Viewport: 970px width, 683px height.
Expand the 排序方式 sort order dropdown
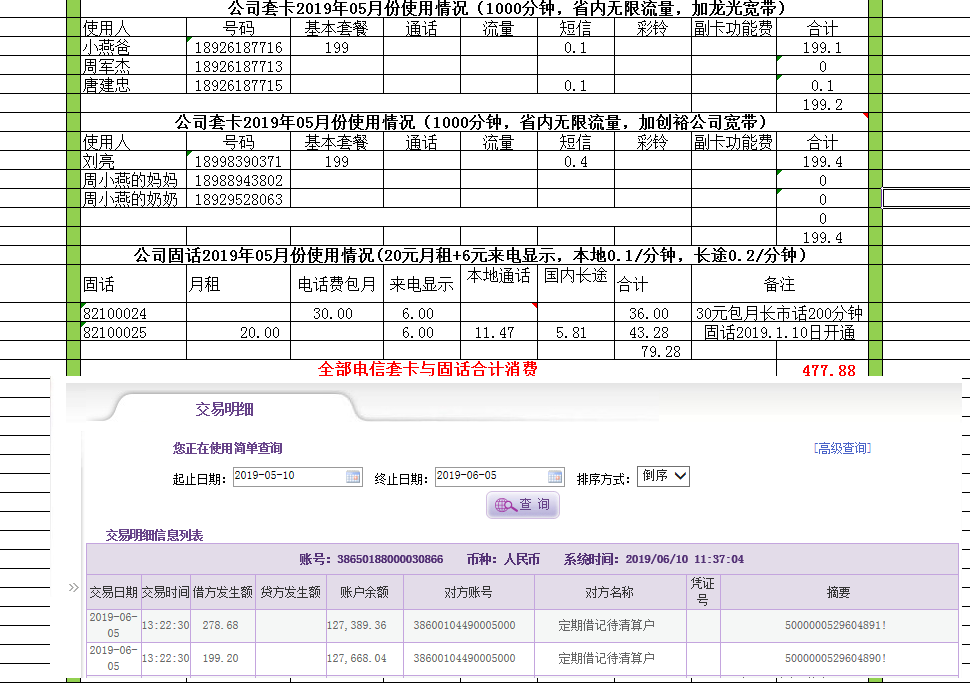(663, 476)
